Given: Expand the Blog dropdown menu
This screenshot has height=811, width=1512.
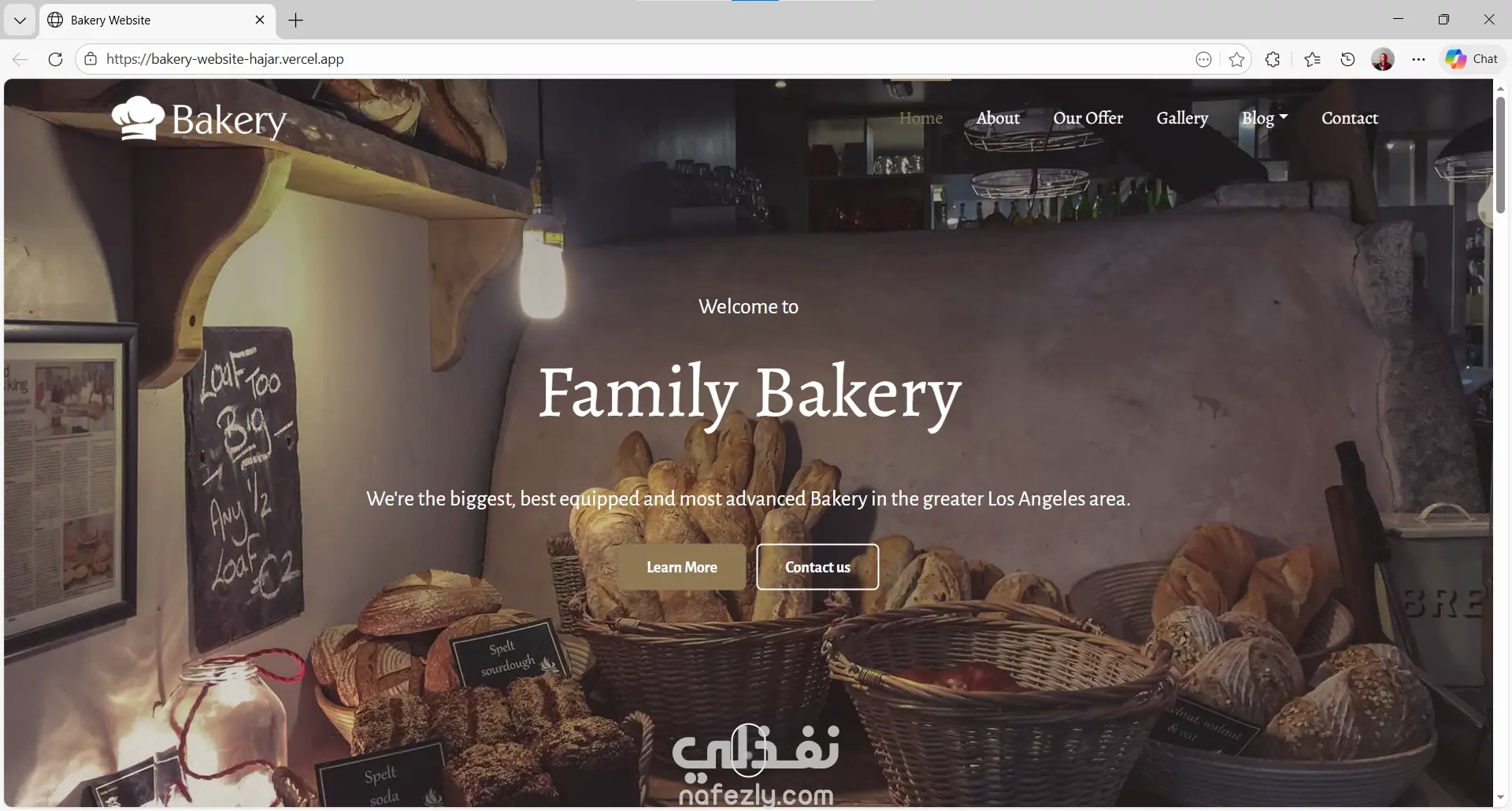Looking at the screenshot, I should [1265, 118].
